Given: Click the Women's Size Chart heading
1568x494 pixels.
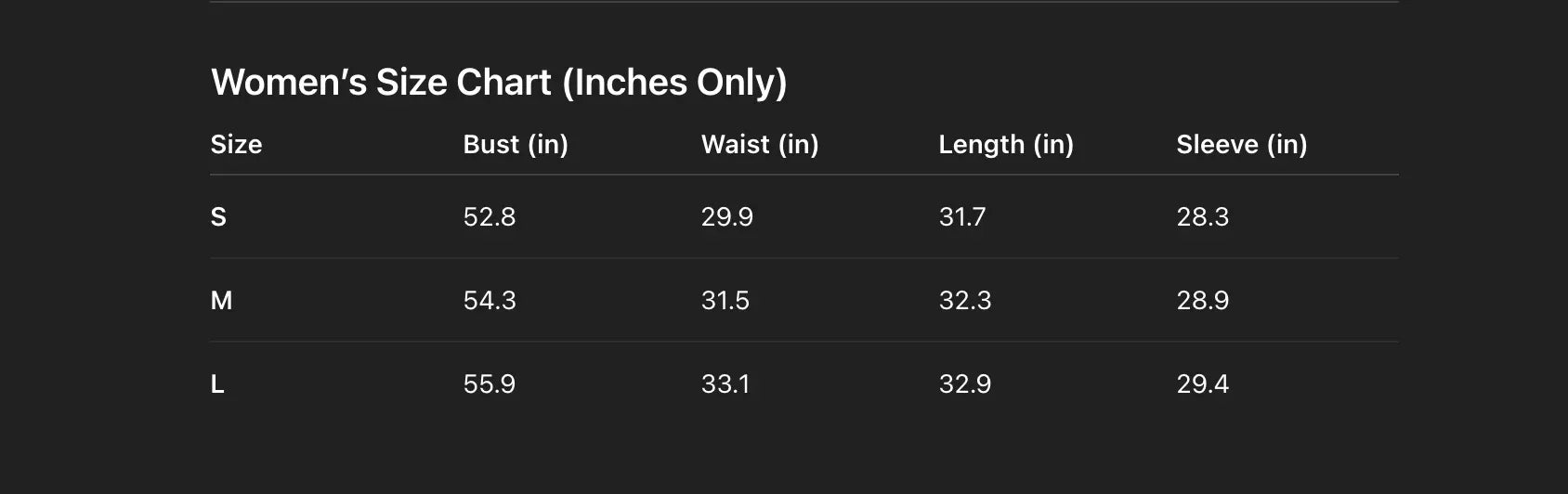Looking at the screenshot, I should tap(499, 83).
